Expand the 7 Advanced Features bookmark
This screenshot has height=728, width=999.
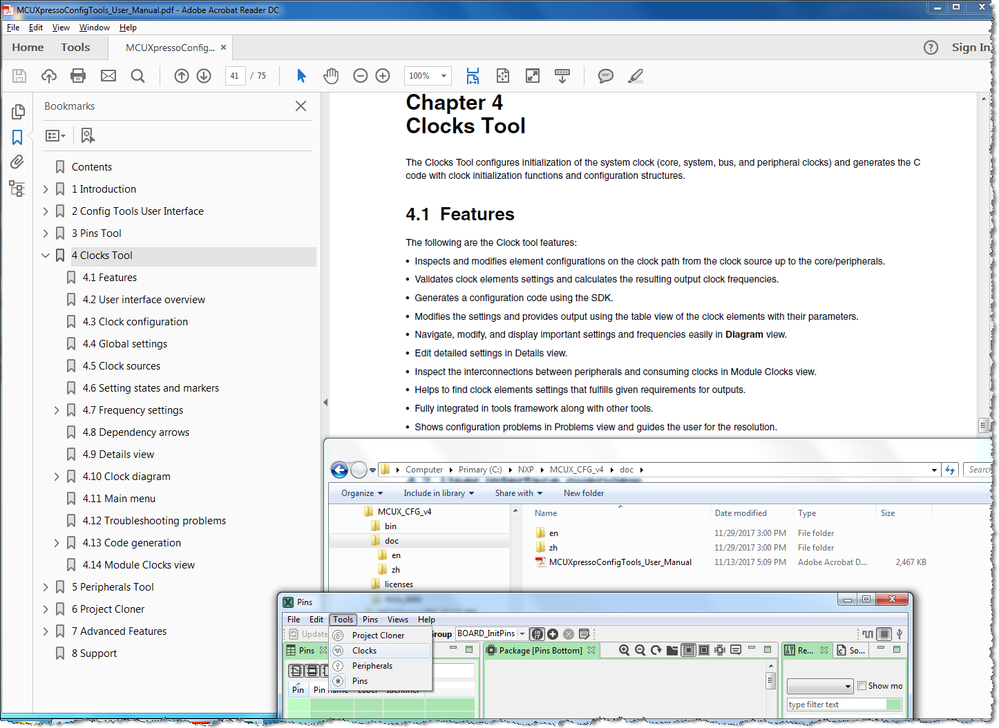[x=45, y=631]
